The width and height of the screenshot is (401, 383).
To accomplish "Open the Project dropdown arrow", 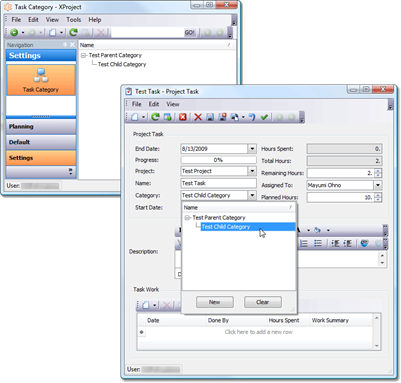I will pyautogui.click(x=252, y=171).
